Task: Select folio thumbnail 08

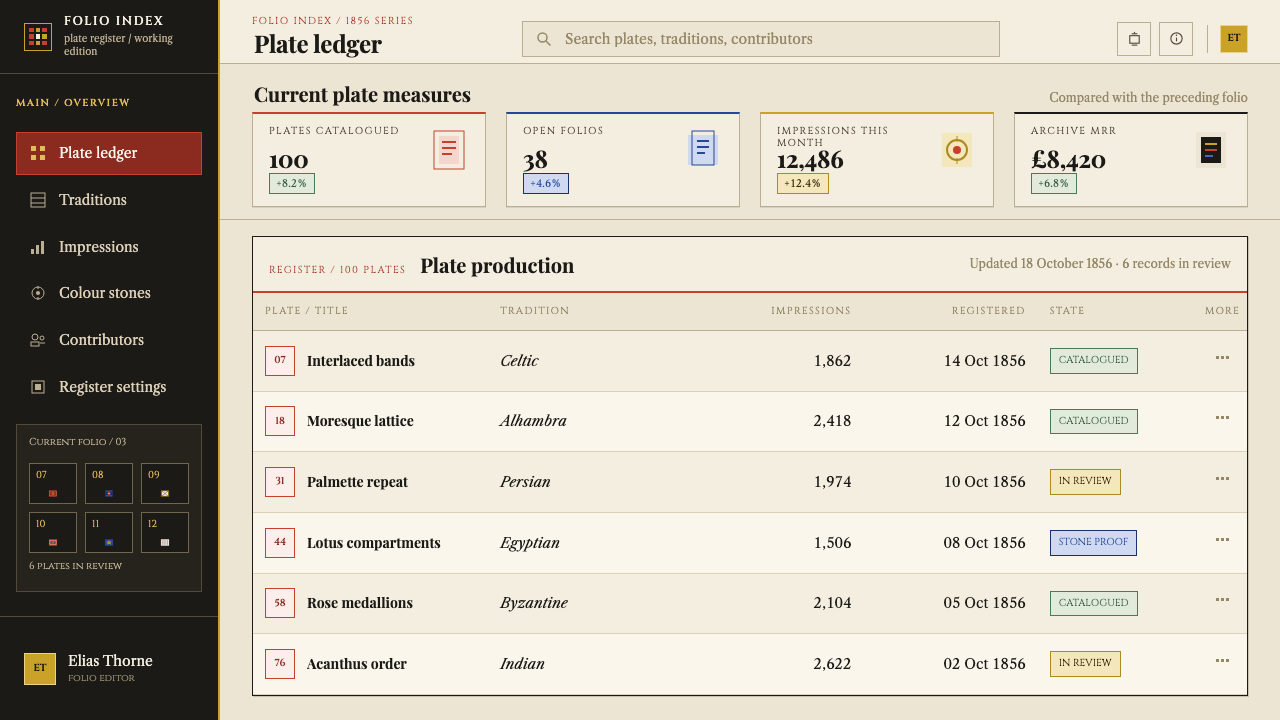Action: (x=109, y=483)
